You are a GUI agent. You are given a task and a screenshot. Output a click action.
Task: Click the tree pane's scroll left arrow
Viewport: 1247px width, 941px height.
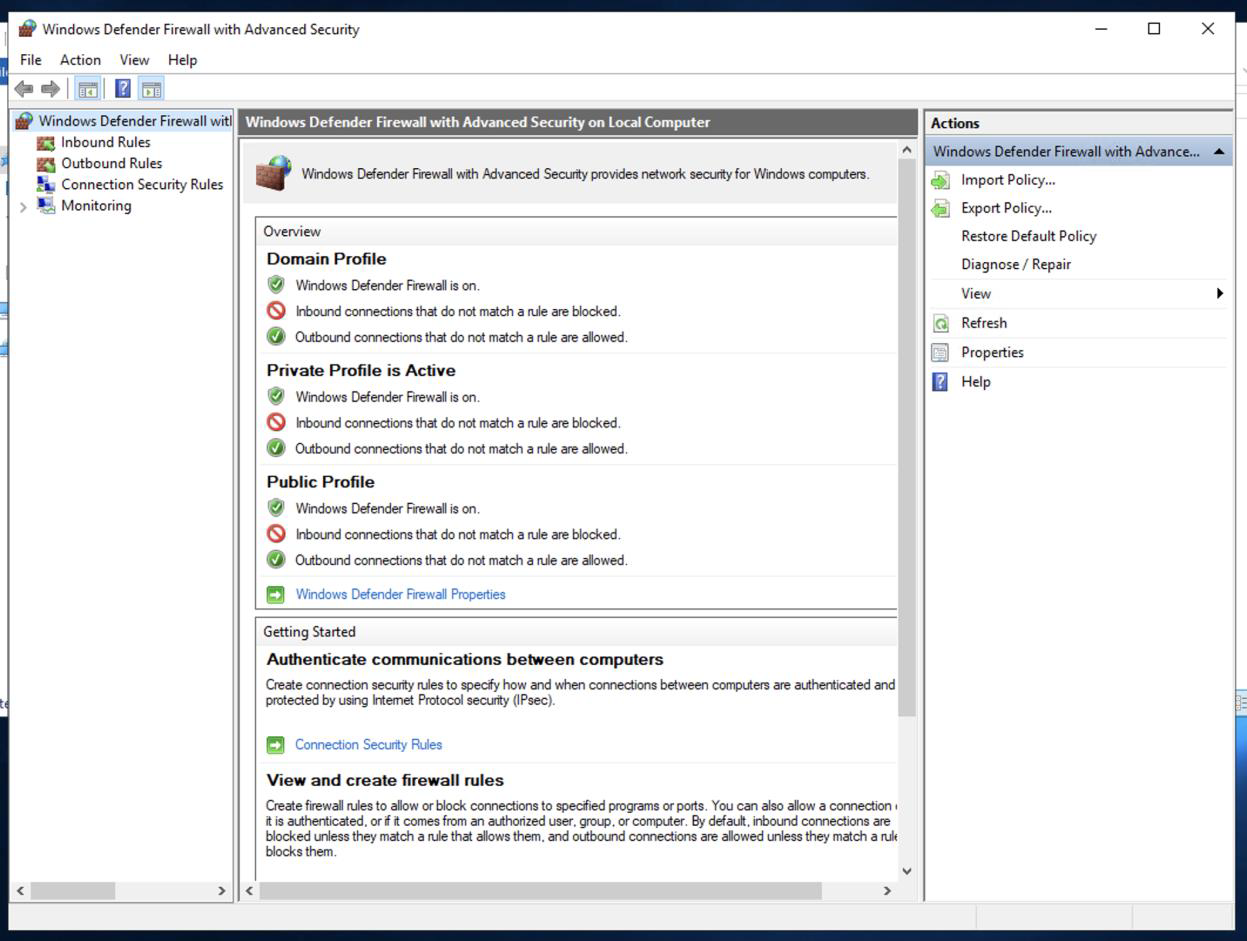pyautogui.click(x=20, y=890)
